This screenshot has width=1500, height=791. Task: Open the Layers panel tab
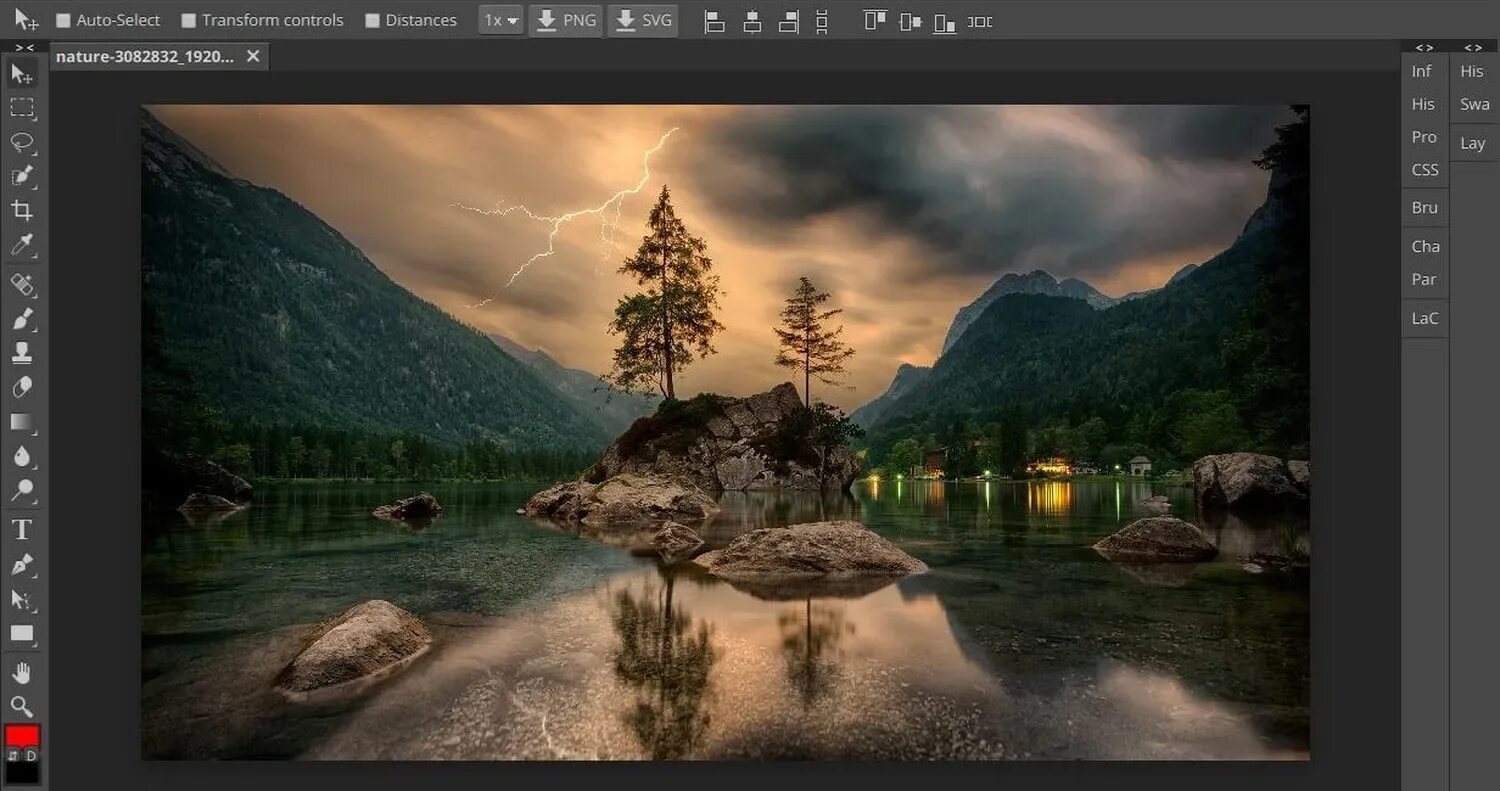(1472, 142)
